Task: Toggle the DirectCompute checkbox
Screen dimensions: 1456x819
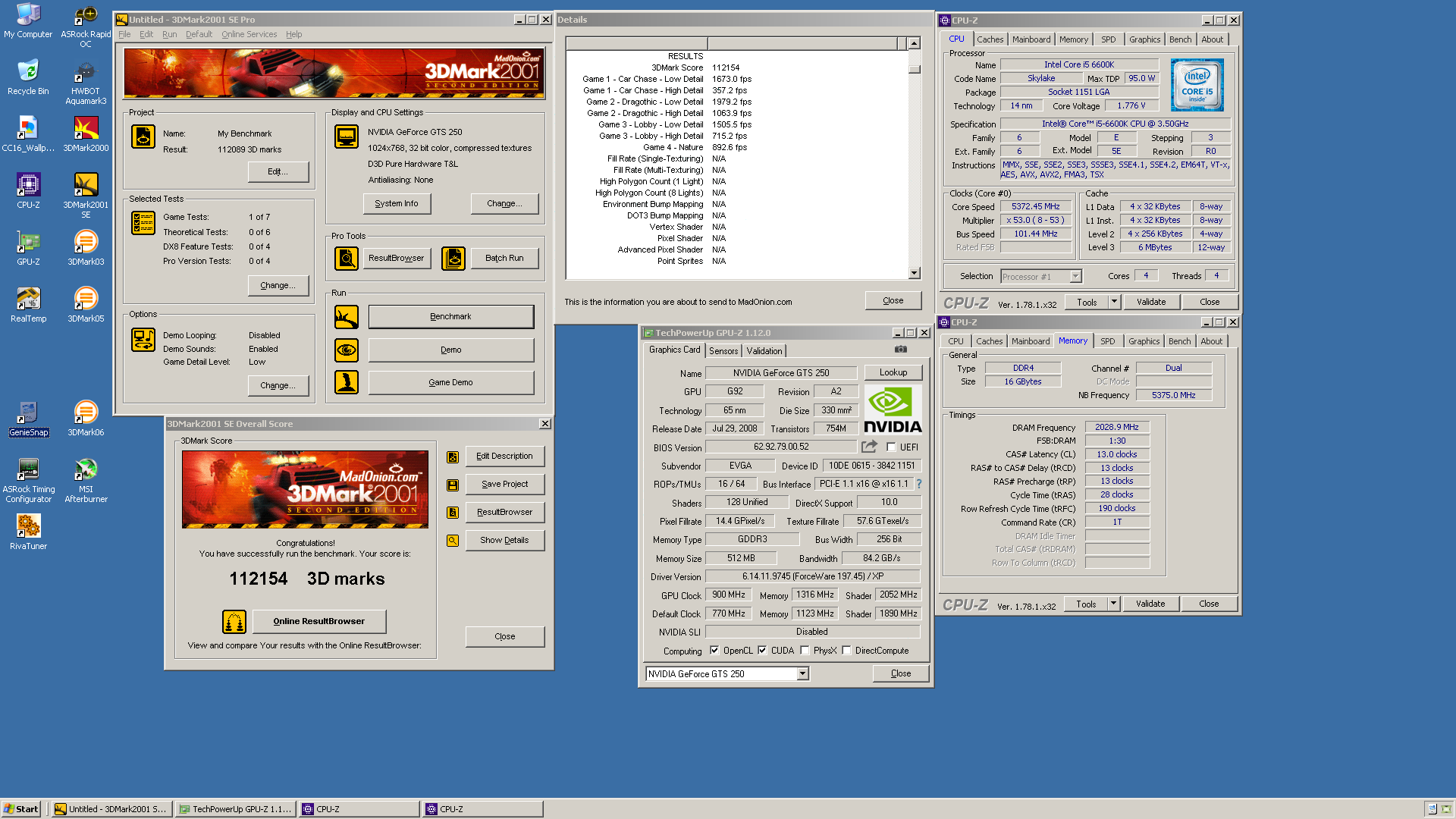Action: click(x=846, y=651)
